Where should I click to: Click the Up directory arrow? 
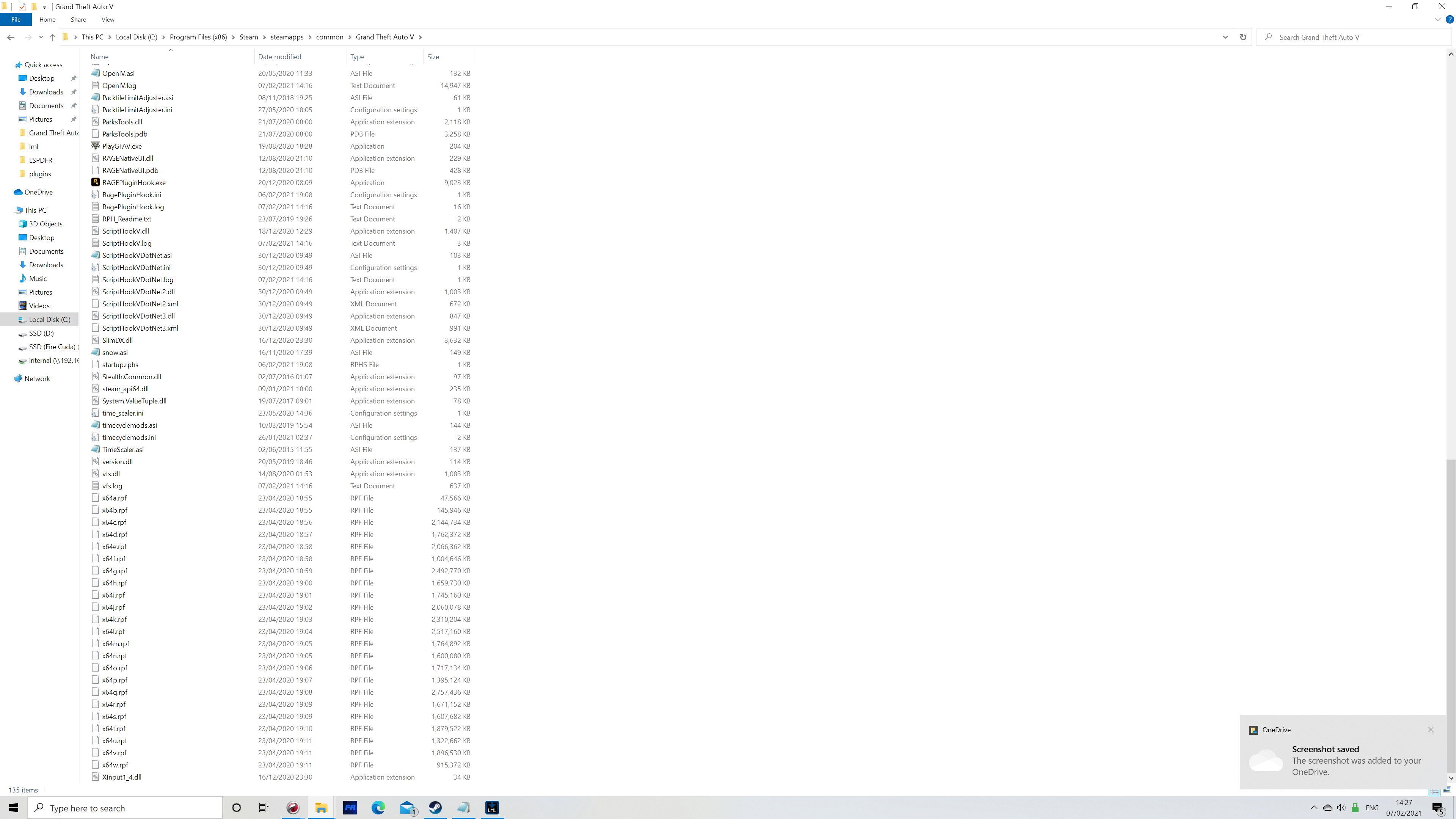click(53, 37)
